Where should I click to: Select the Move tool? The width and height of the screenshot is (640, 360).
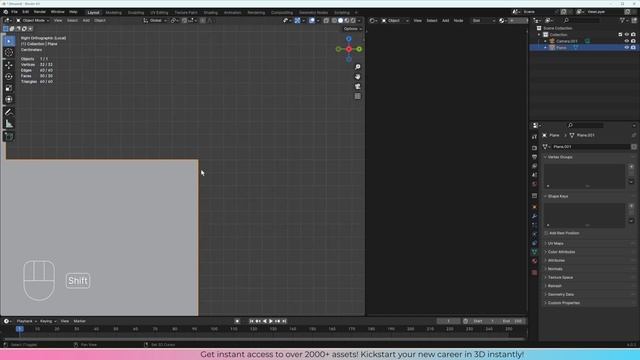coord(9,65)
